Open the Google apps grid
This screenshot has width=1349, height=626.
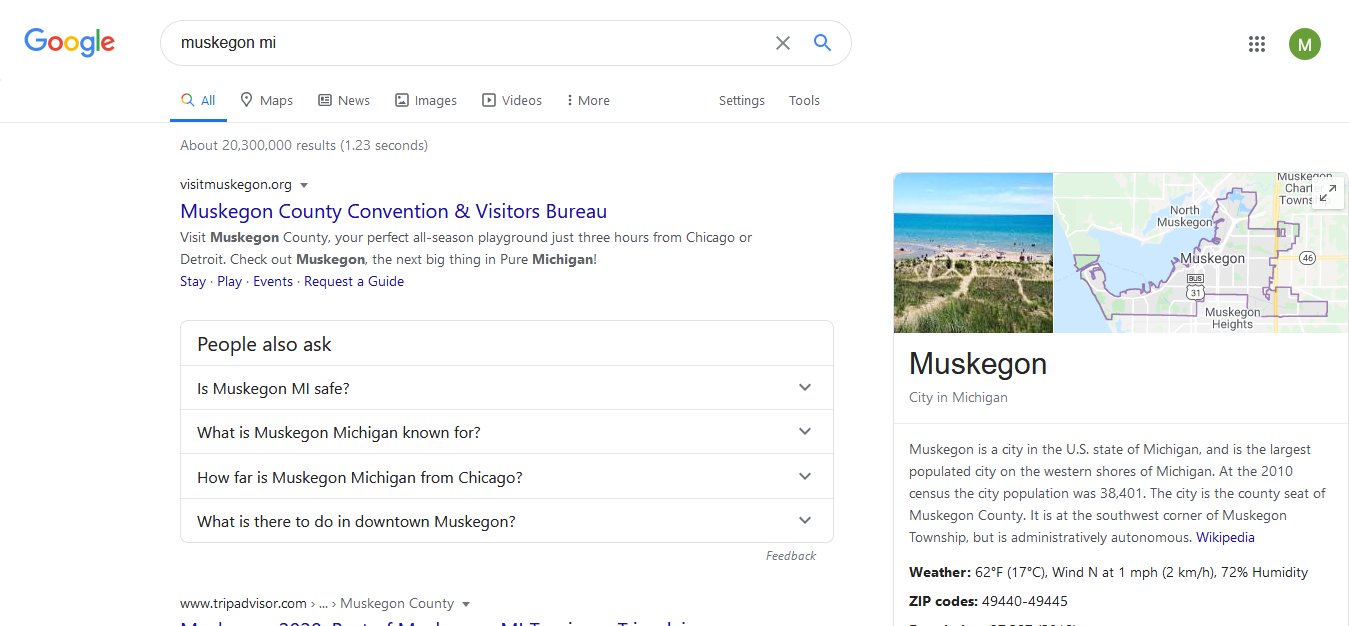[1257, 44]
